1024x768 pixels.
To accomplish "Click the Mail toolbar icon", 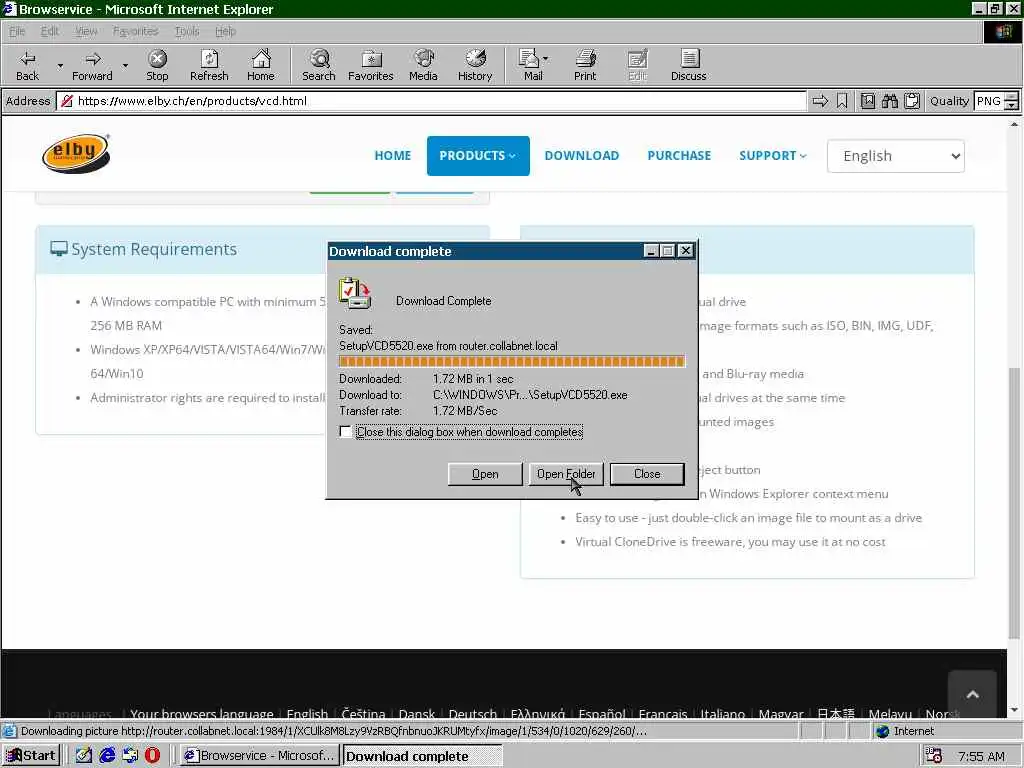I will click(x=530, y=65).
